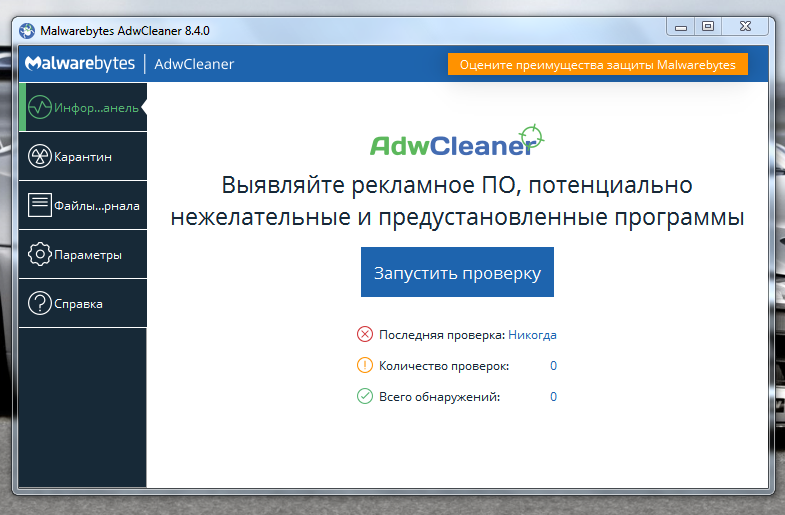Screen dimensions: 785x515
Task: Go to Параметры settings tab
Action: (x=83, y=254)
